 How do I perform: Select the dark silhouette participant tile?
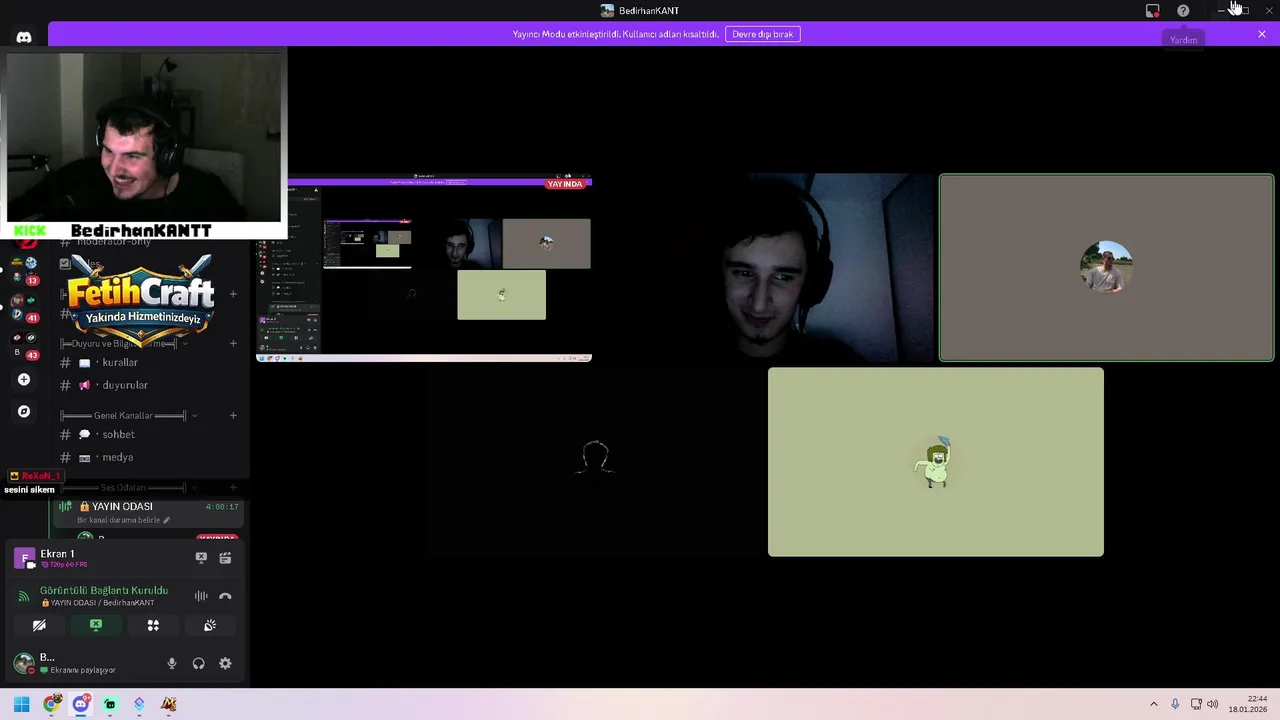click(x=596, y=462)
